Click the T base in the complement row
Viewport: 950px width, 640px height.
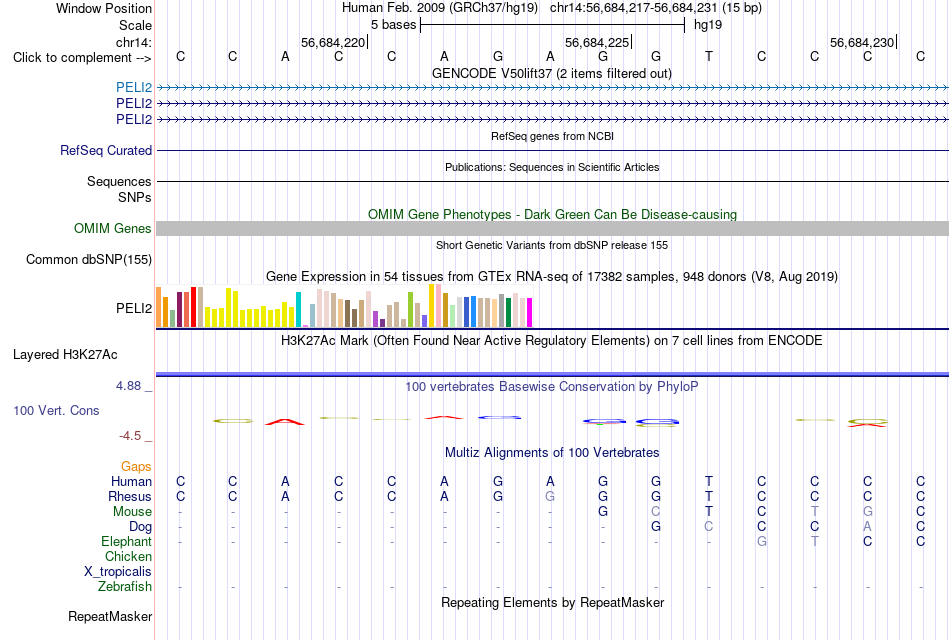click(x=709, y=56)
